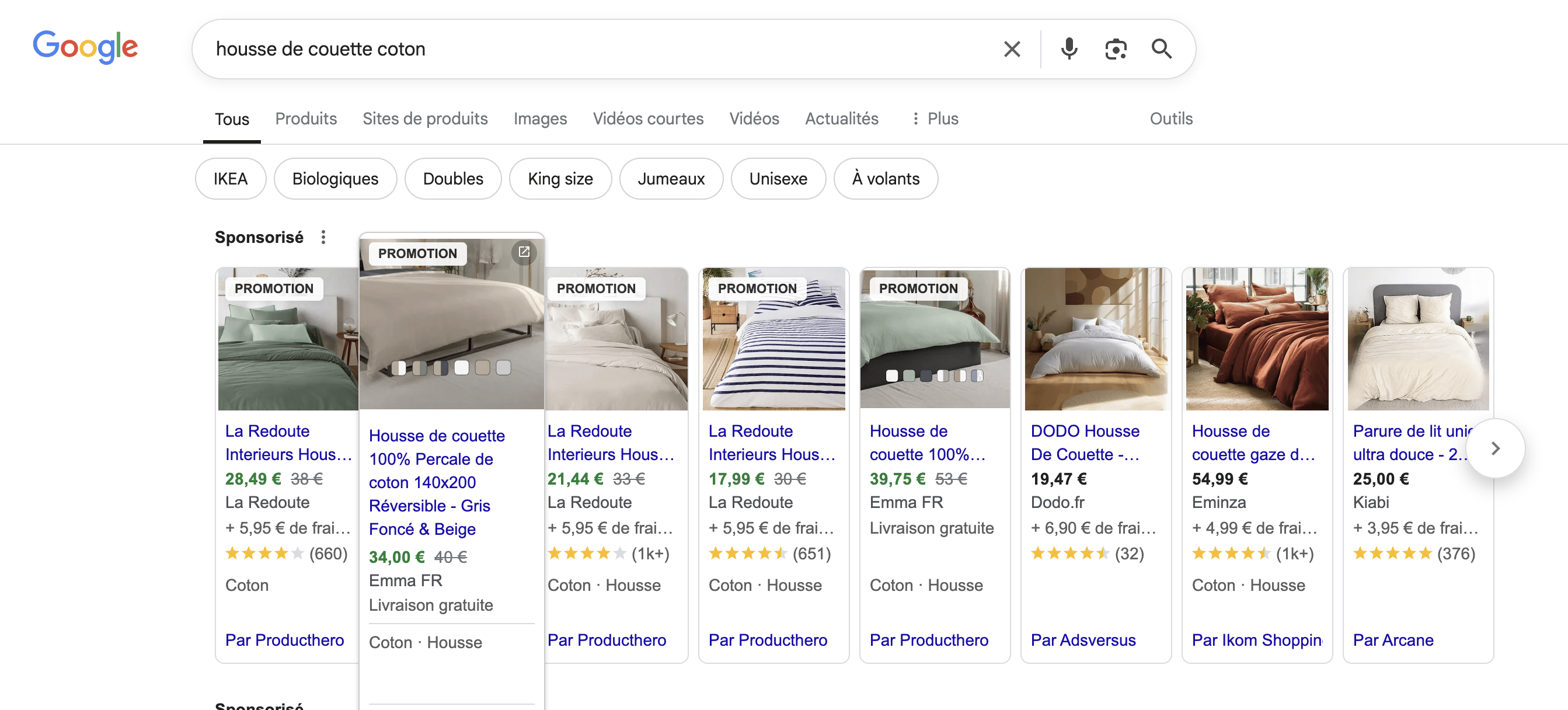Click Par Producthero under the 17,99 € product
This screenshot has width=1568, height=710.
(x=768, y=640)
